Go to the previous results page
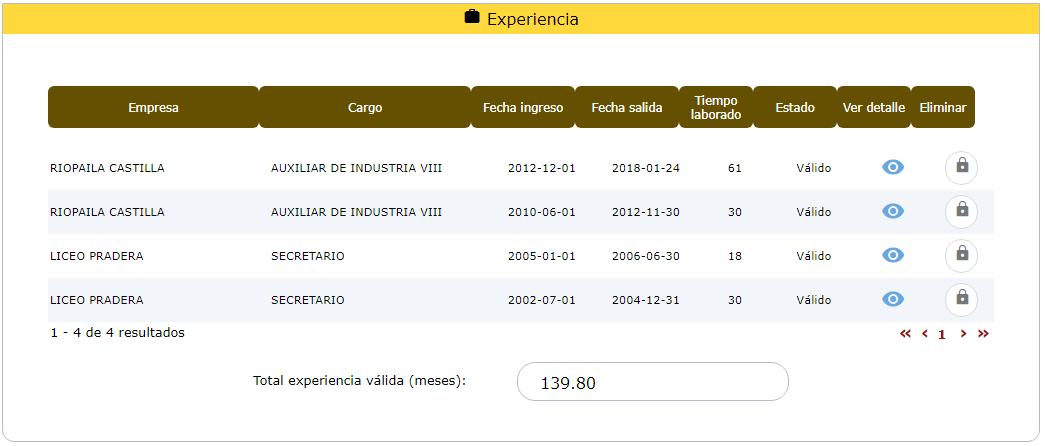The image size is (1045, 446). [x=925, y=334]
